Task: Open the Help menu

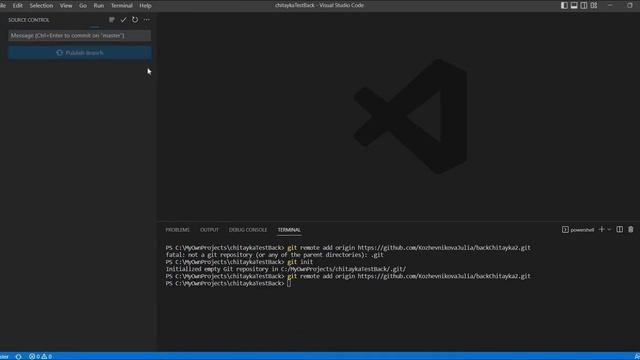Action: (145, 5)
